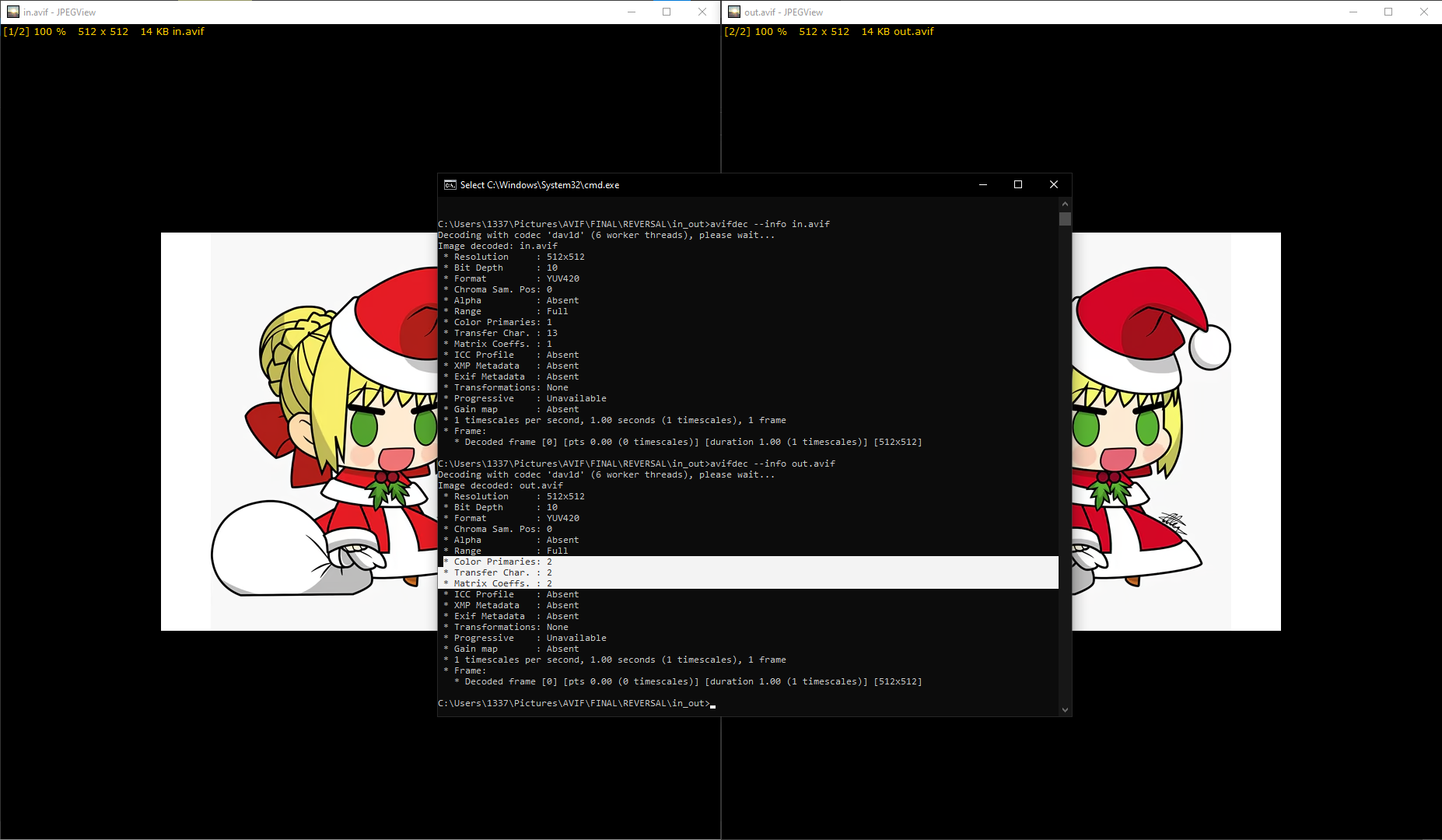Viewport: 1442px width, 840px height.
Task: Click the JPEGView app icon in in.avif title bar
Action: coord(13,12)
